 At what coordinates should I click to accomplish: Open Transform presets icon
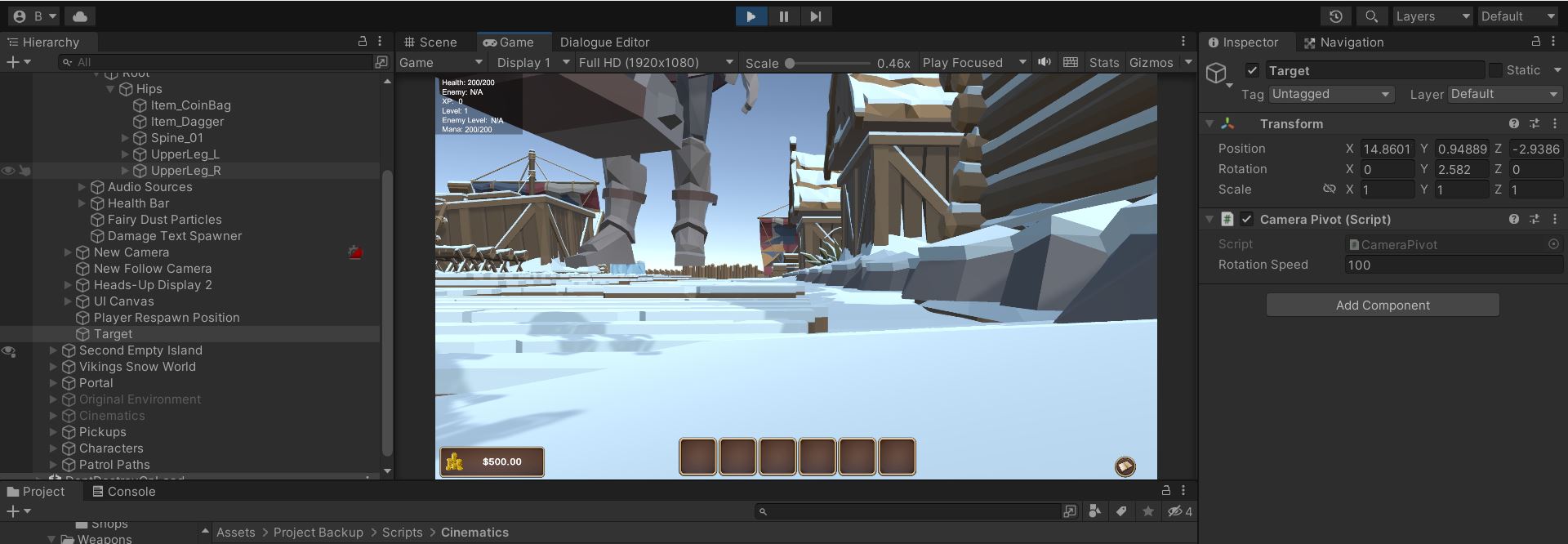pos(1535,123)
